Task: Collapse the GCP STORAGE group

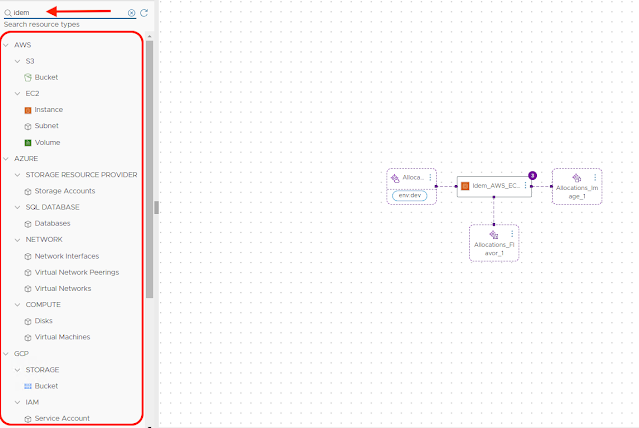Action: coord(18,370)
